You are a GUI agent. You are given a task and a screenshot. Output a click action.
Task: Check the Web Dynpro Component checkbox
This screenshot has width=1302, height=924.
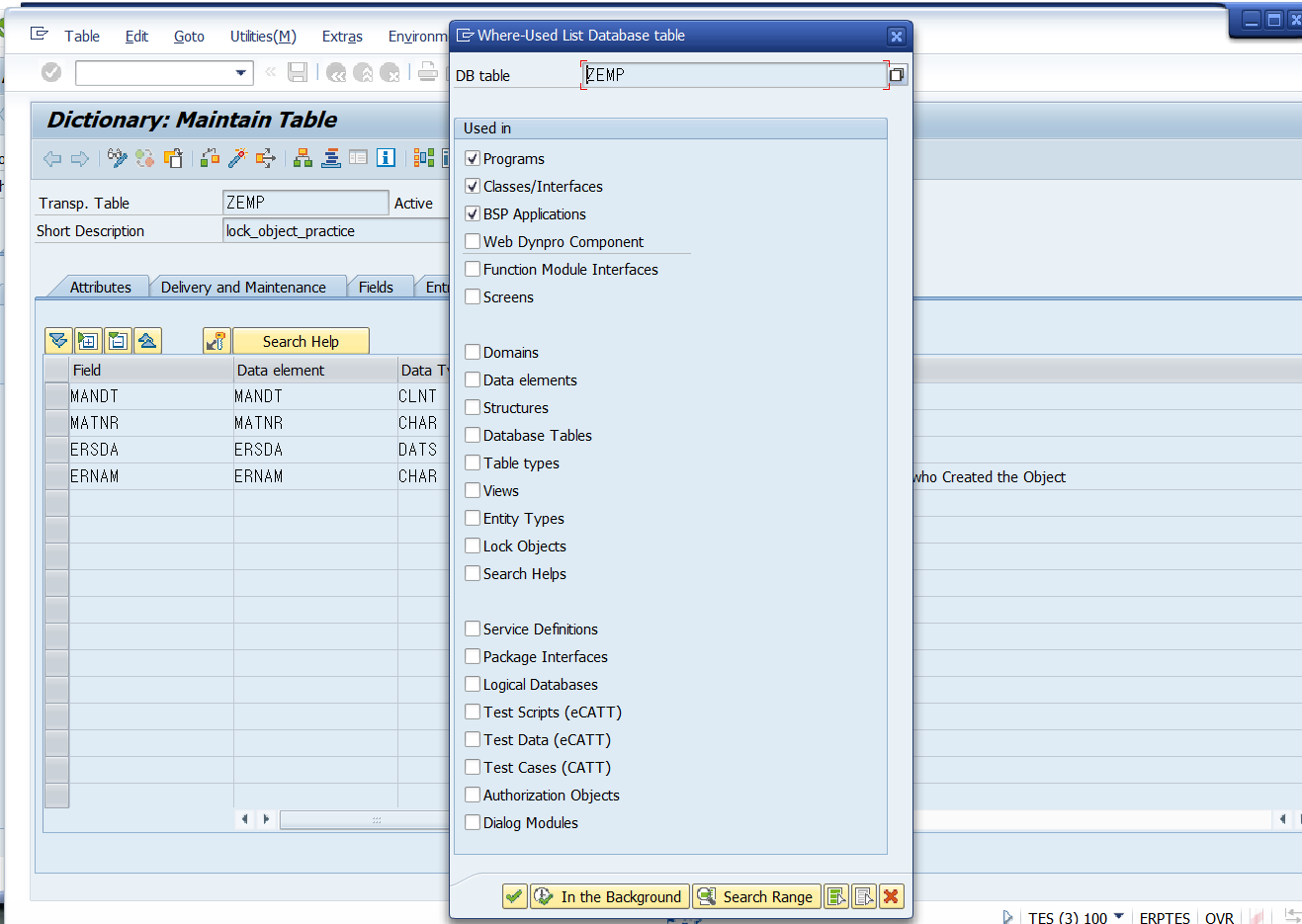click(x=473, y=241)
